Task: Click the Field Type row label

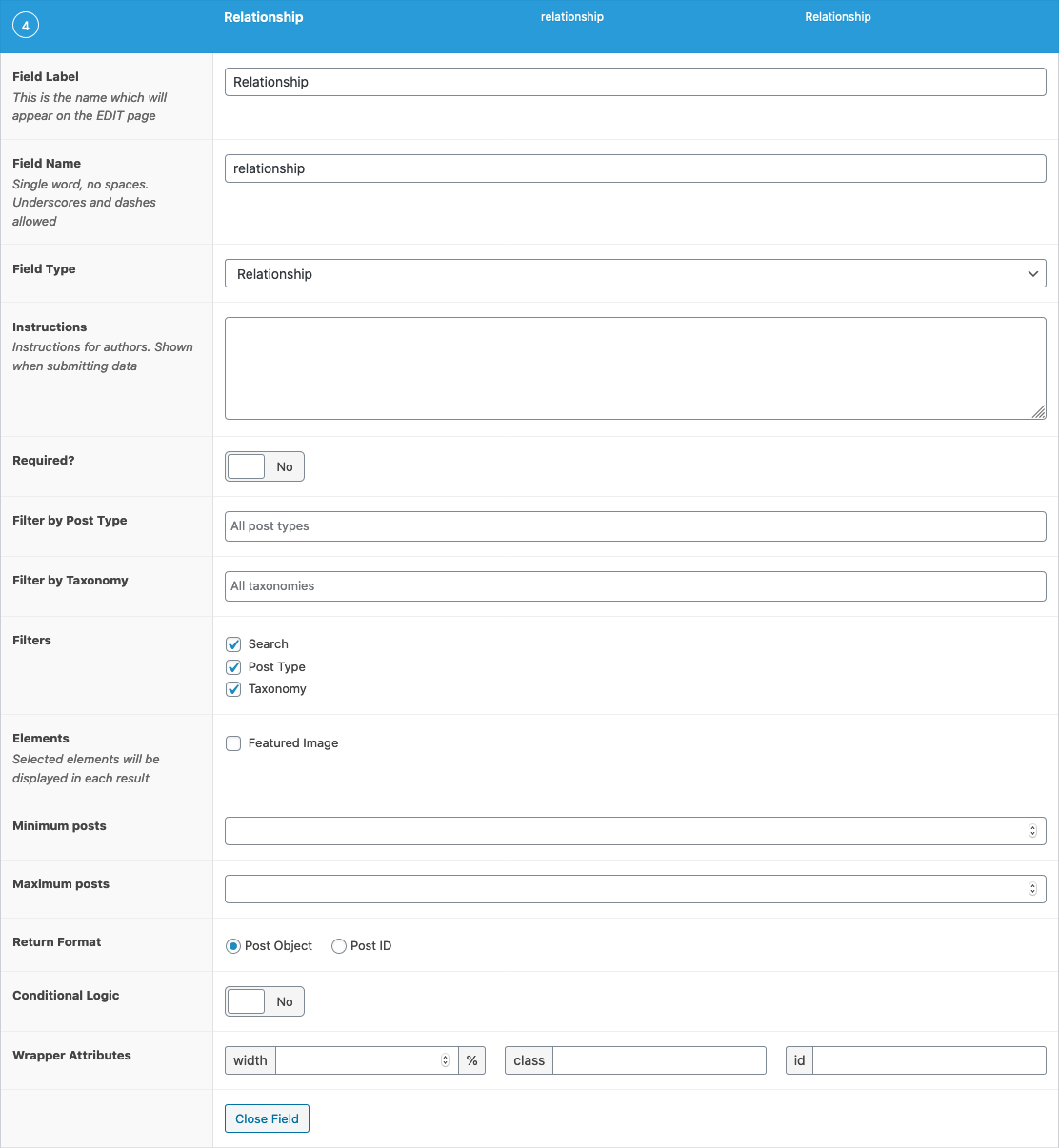Action: tap(44, 269)
